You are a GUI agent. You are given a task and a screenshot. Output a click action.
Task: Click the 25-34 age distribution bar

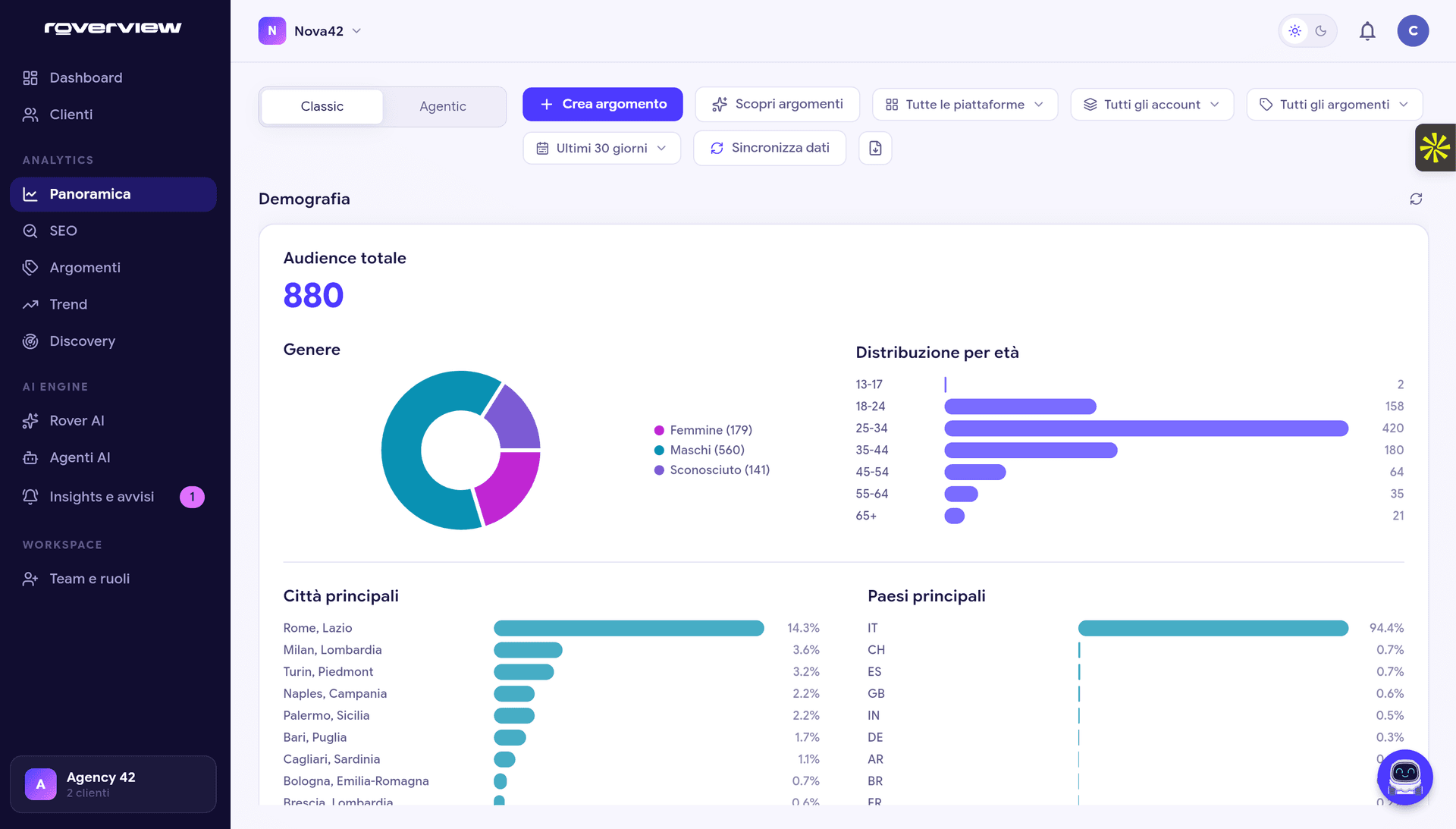tap(1146, 429)
